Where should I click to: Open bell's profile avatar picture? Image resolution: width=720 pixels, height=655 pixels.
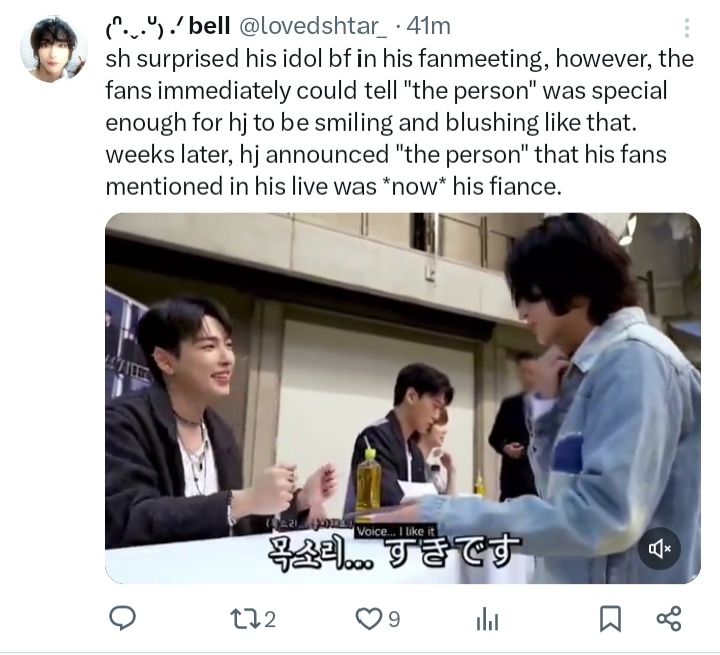54,49
